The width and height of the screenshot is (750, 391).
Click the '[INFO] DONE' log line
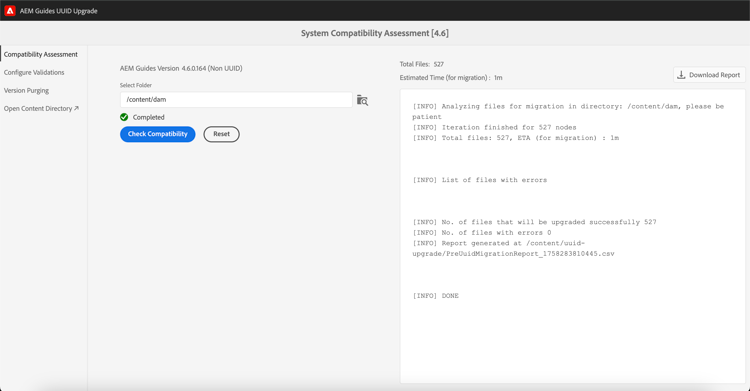pyautogui.click(x=435, y=296)
